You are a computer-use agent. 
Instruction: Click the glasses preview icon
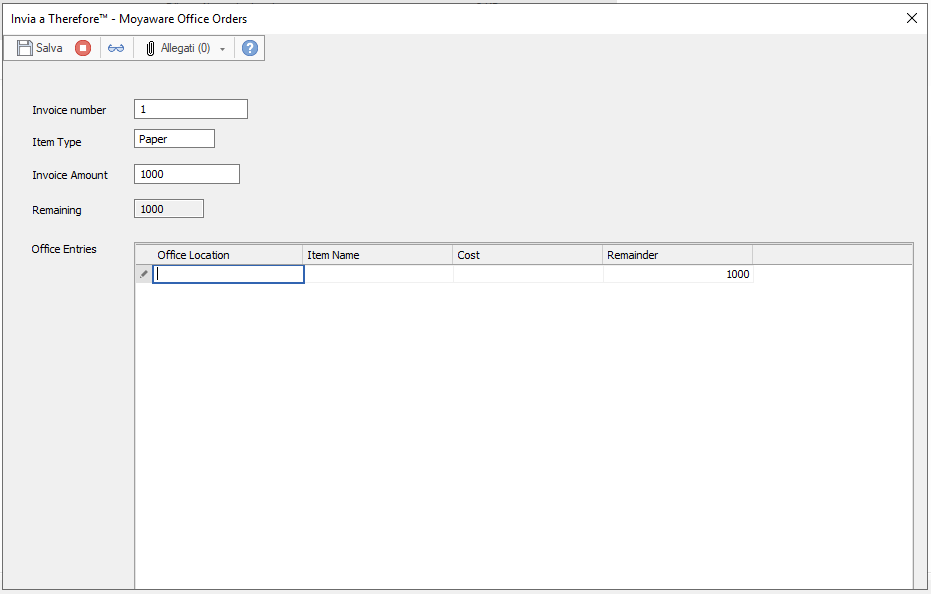point(116,47)
